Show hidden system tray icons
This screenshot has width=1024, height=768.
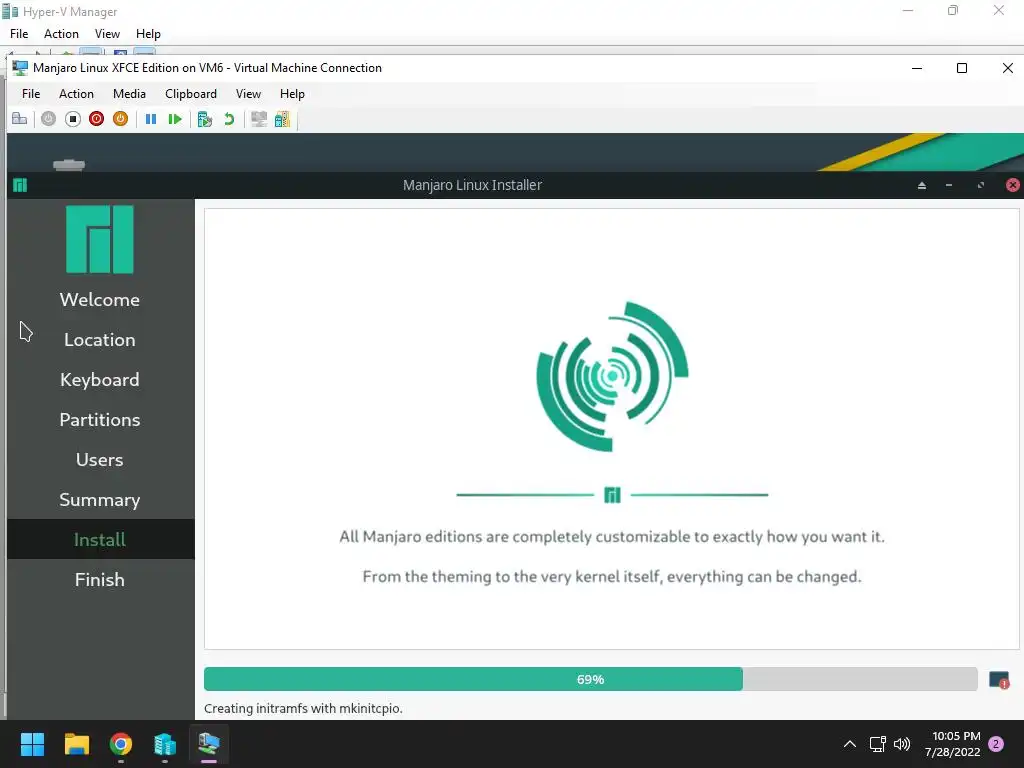click(x=850, y=744)
